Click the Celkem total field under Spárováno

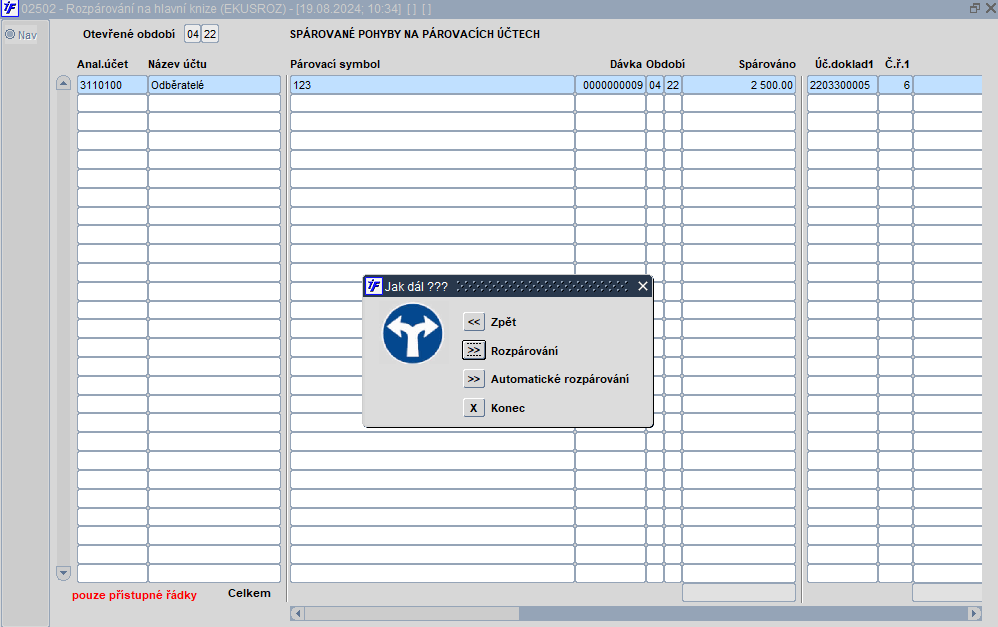point(739,593)
